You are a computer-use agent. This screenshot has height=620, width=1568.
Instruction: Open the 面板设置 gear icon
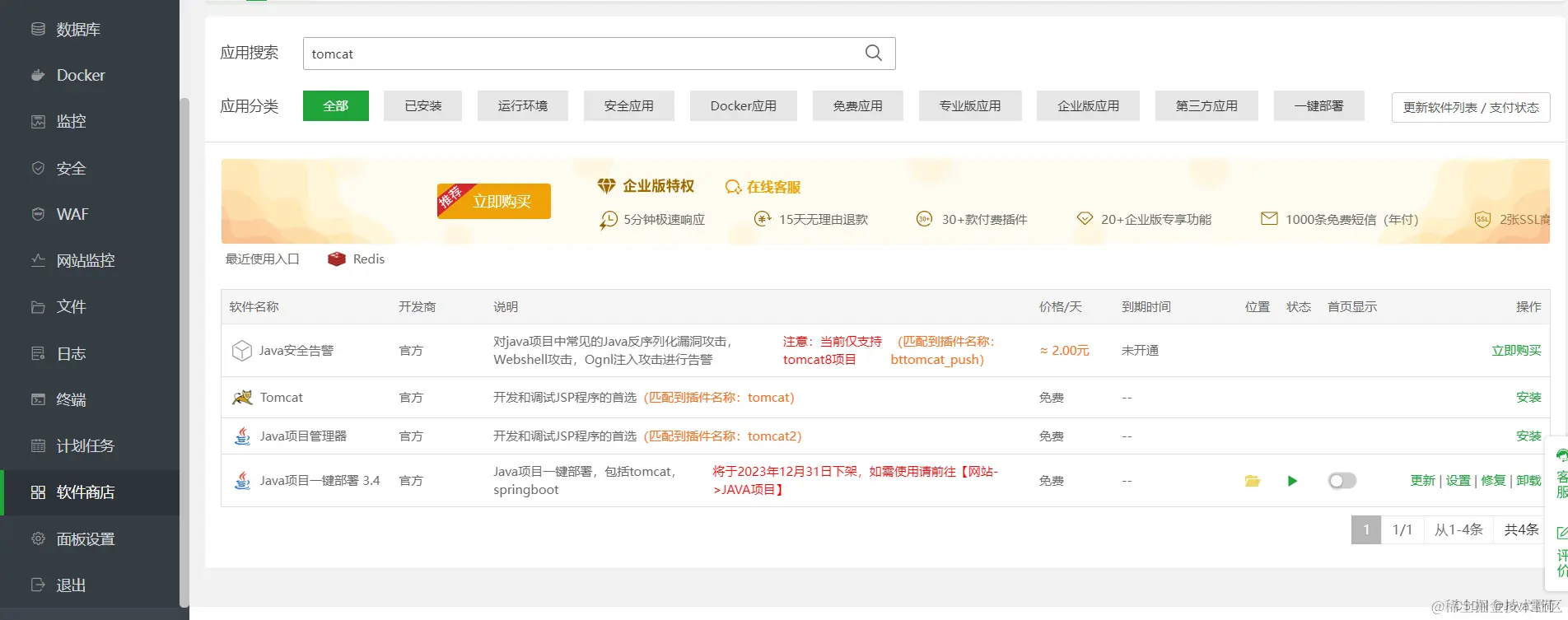tap(38, 538)
